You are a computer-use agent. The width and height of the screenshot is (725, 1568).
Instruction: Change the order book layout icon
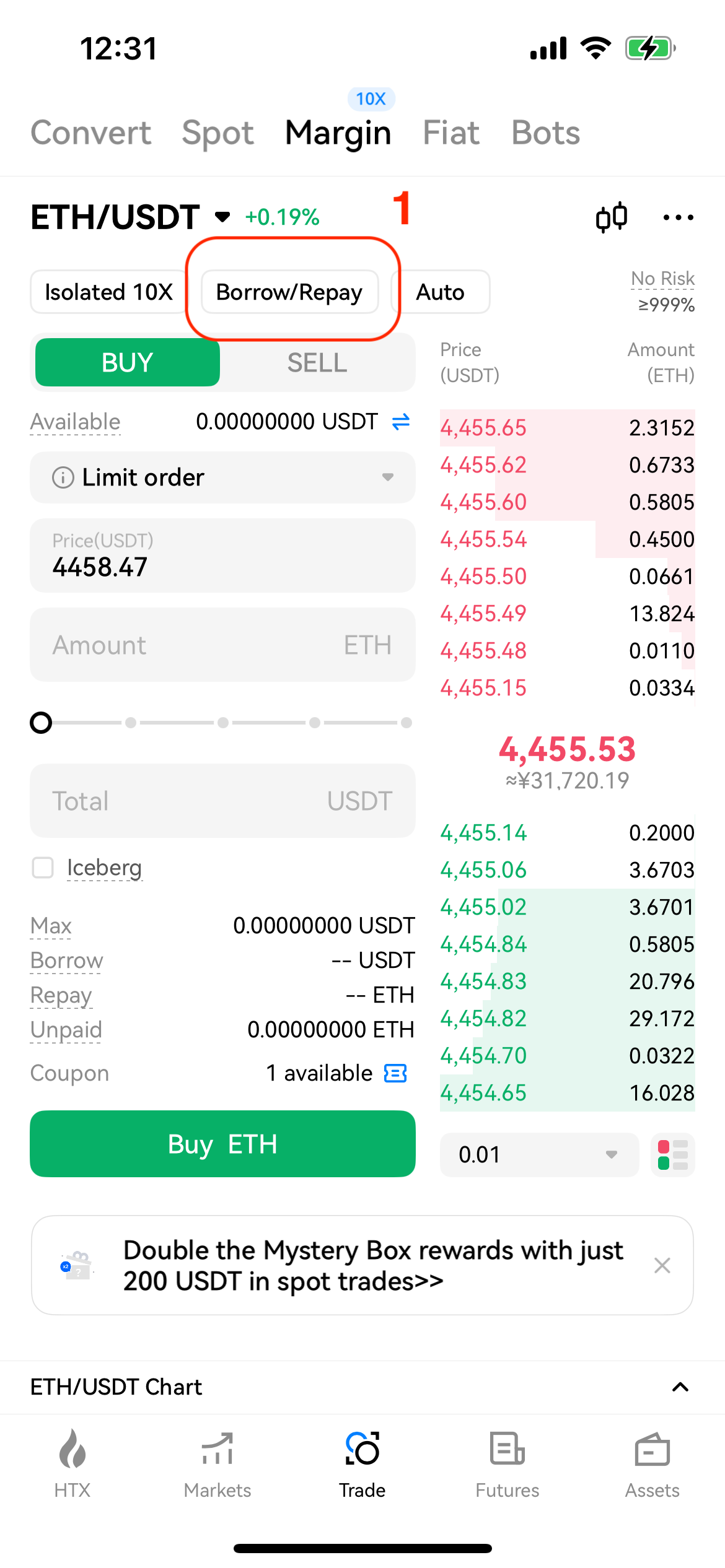[672, 1155]
